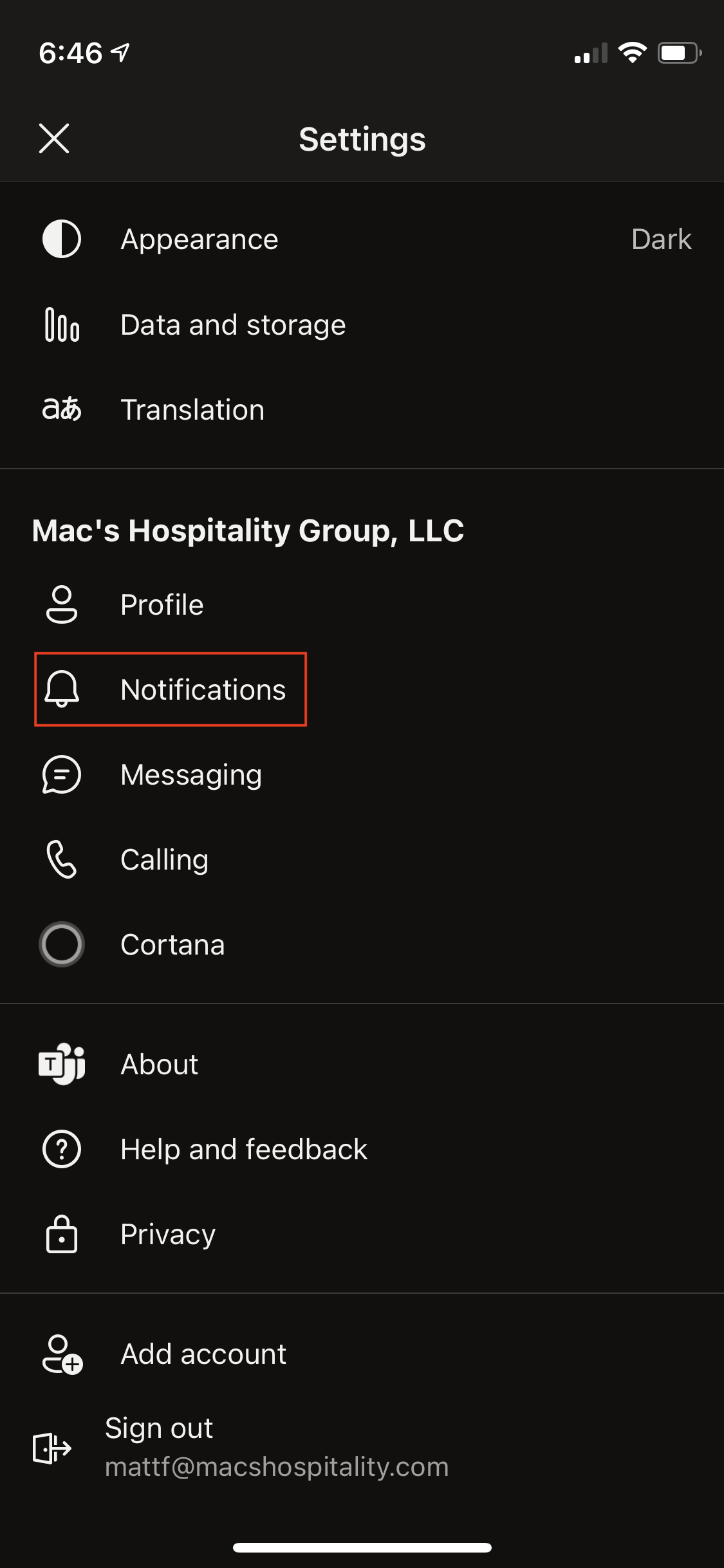
Task: Tap the Settings title
Action: point(362,139)
